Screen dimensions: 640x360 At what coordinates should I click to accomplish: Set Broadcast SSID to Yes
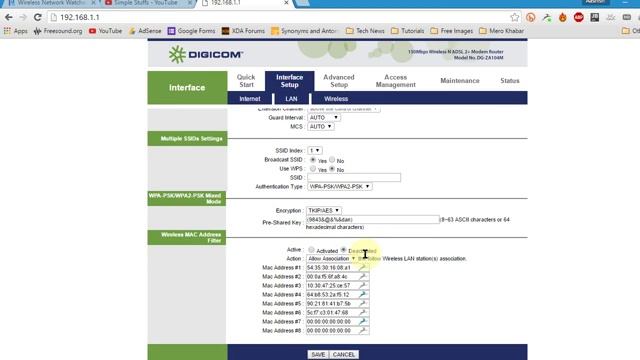click(x=313, y=160)
